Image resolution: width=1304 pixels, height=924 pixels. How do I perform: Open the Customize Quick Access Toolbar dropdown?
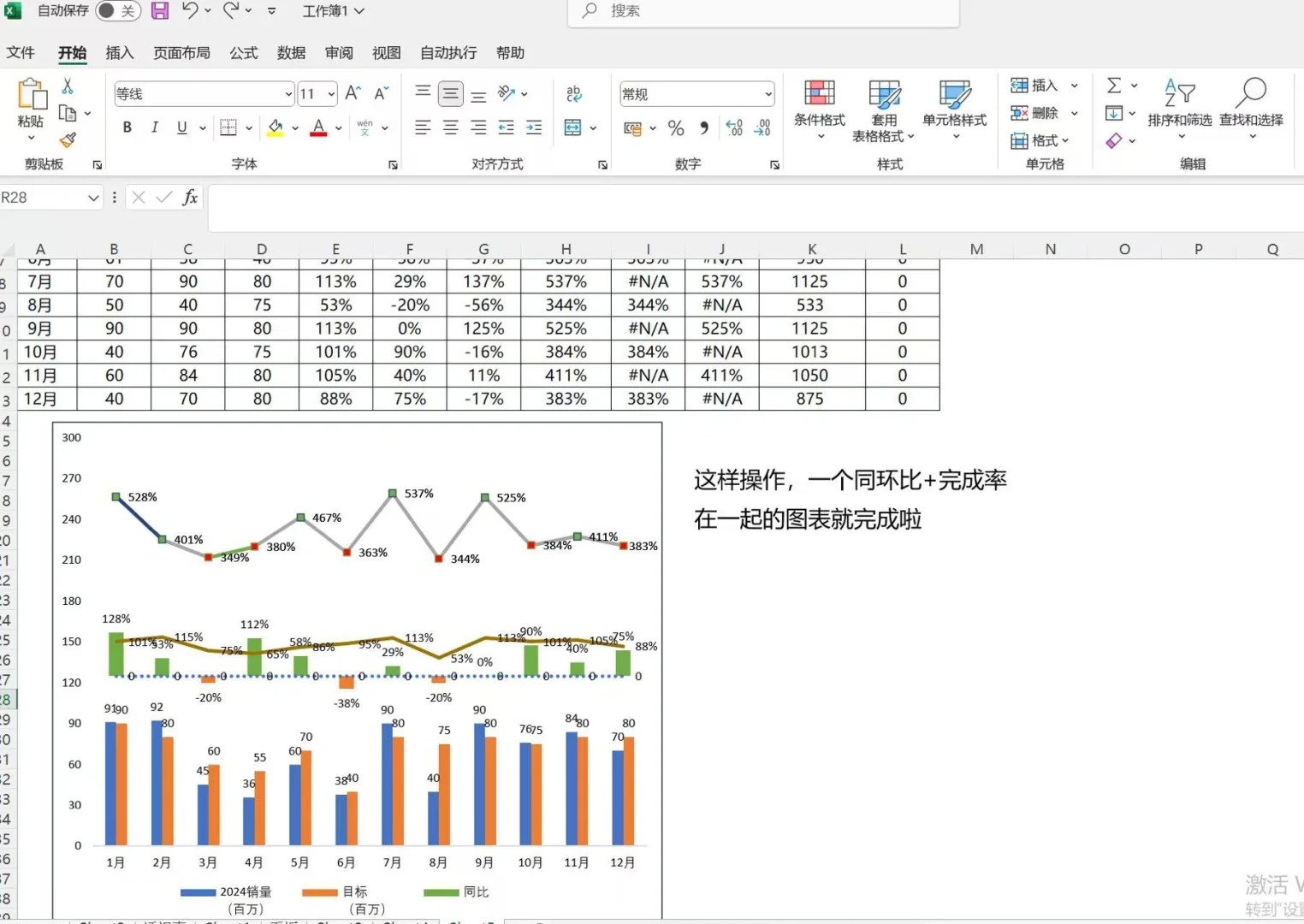point(271,11)
